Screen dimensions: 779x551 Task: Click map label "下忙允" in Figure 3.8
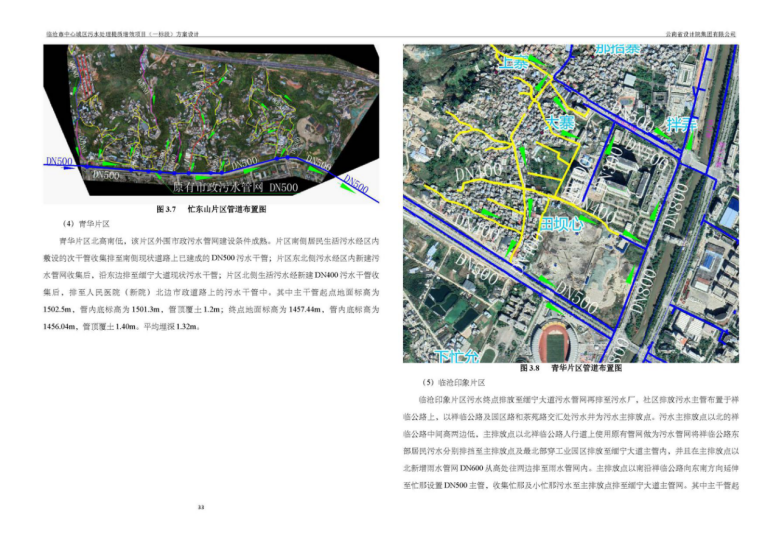[x=456, y=356]
